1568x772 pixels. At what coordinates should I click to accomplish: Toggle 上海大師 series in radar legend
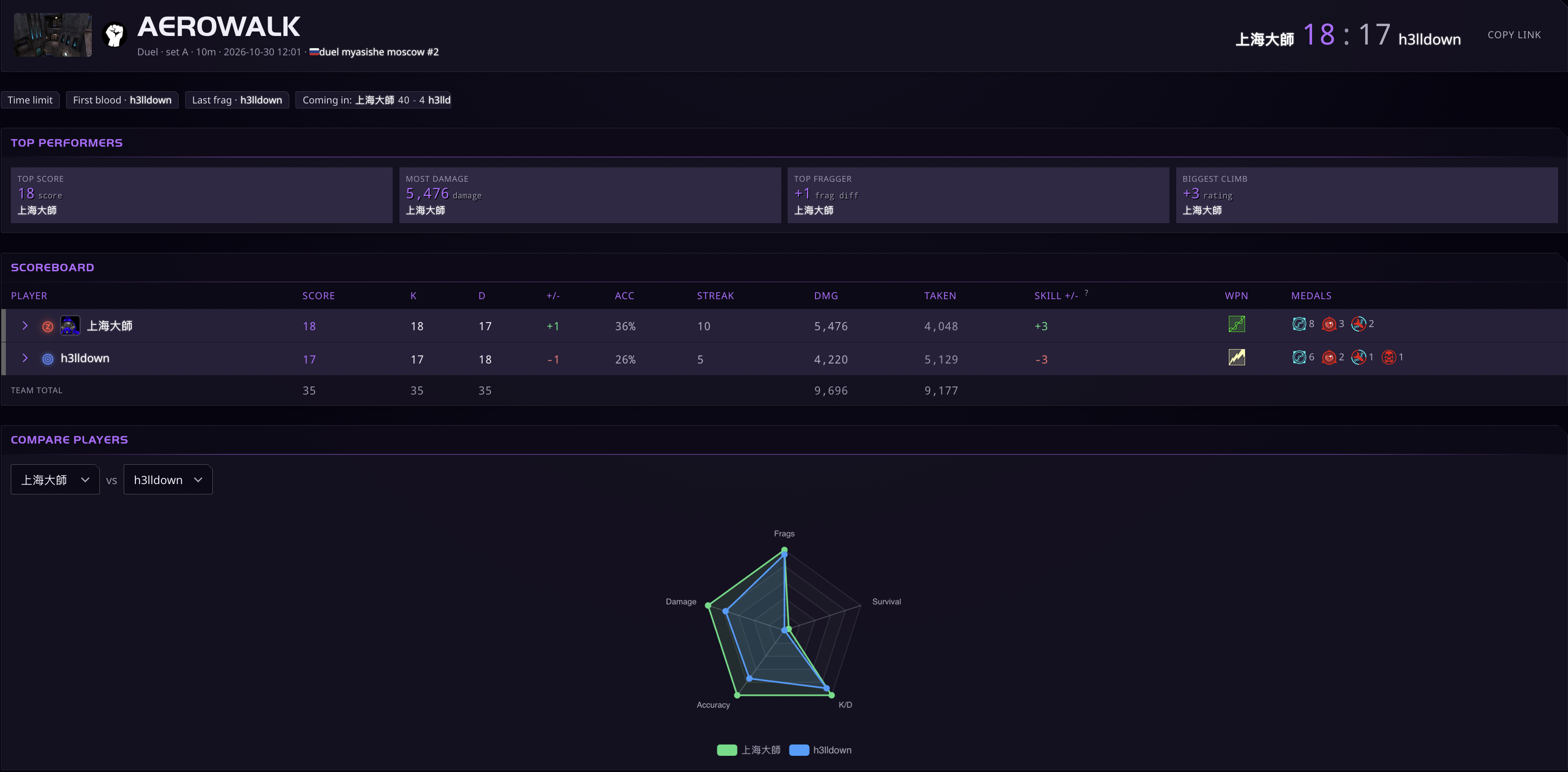pos(748,750)
